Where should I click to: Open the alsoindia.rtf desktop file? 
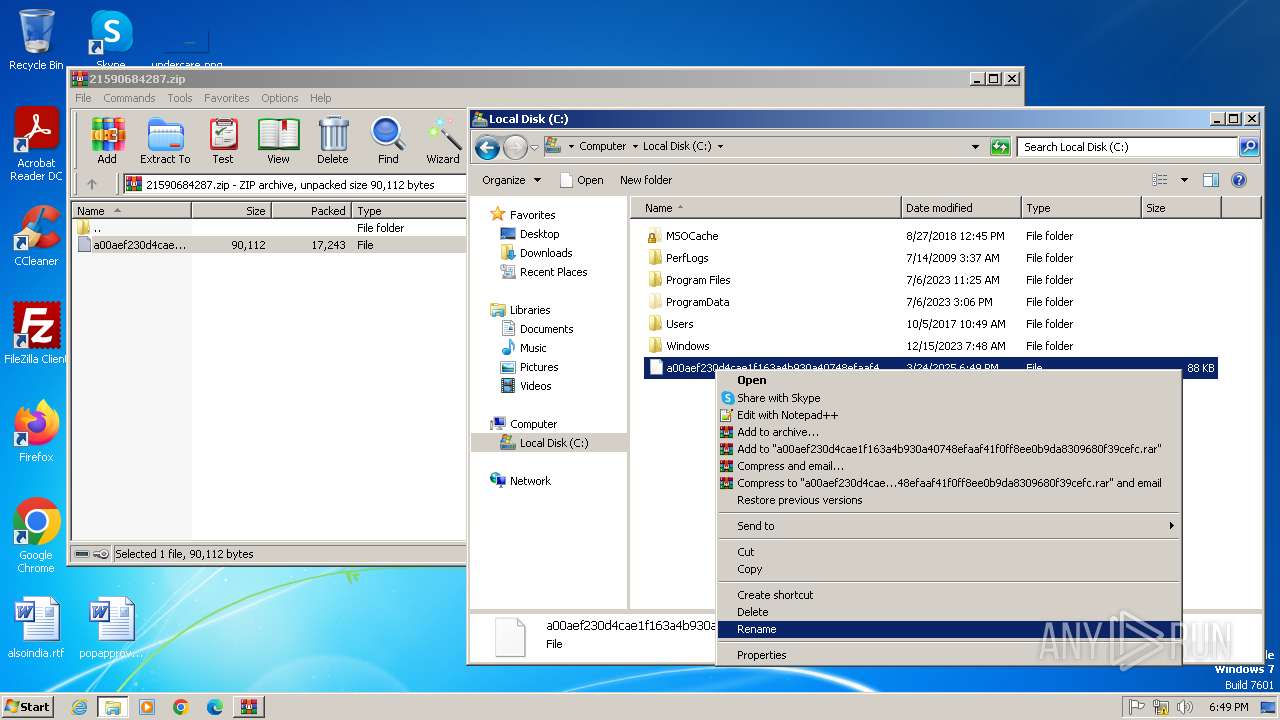[x=36, y=628]
